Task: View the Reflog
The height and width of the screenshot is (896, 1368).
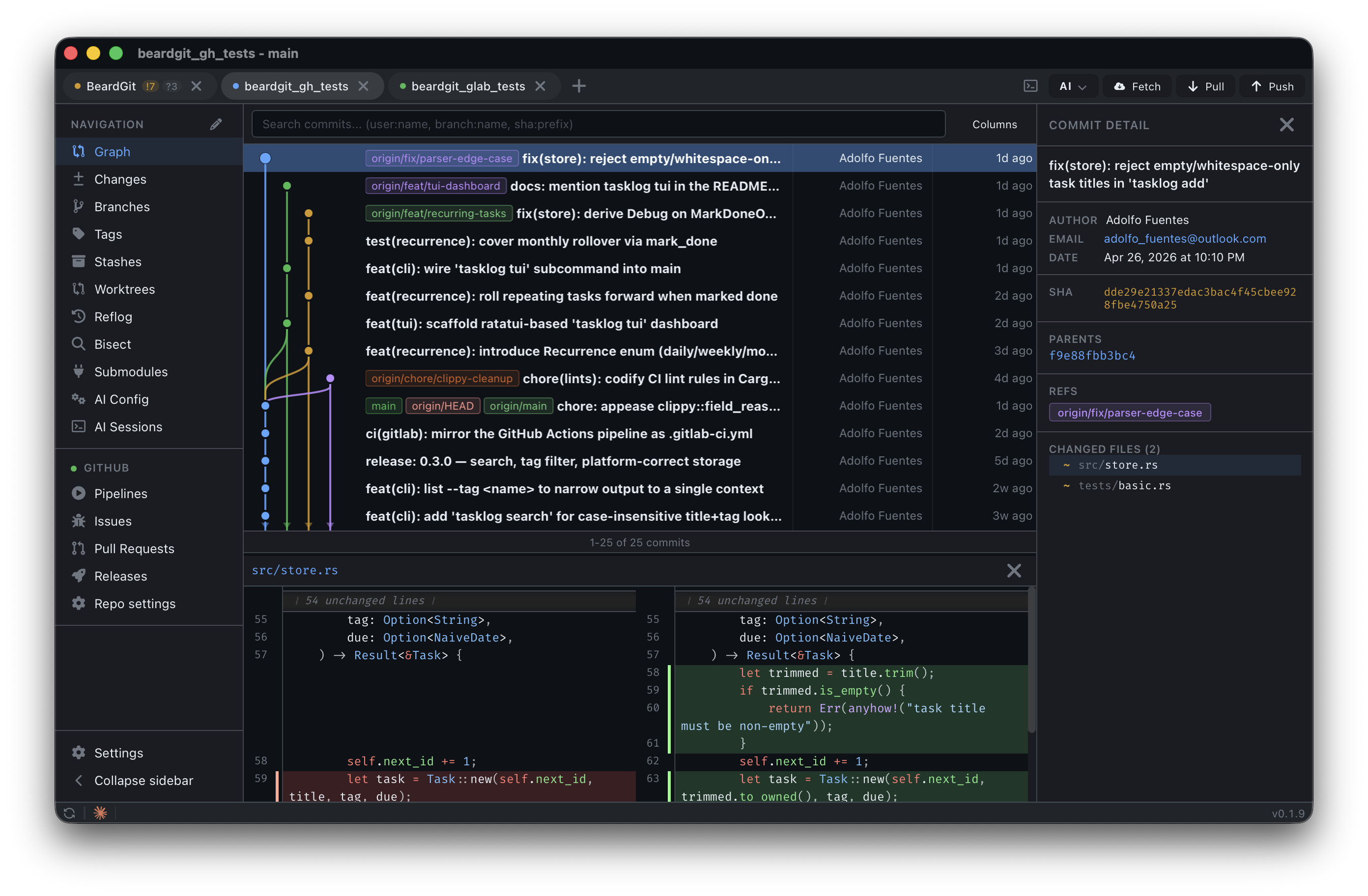Action: click(x=148, y=317)
